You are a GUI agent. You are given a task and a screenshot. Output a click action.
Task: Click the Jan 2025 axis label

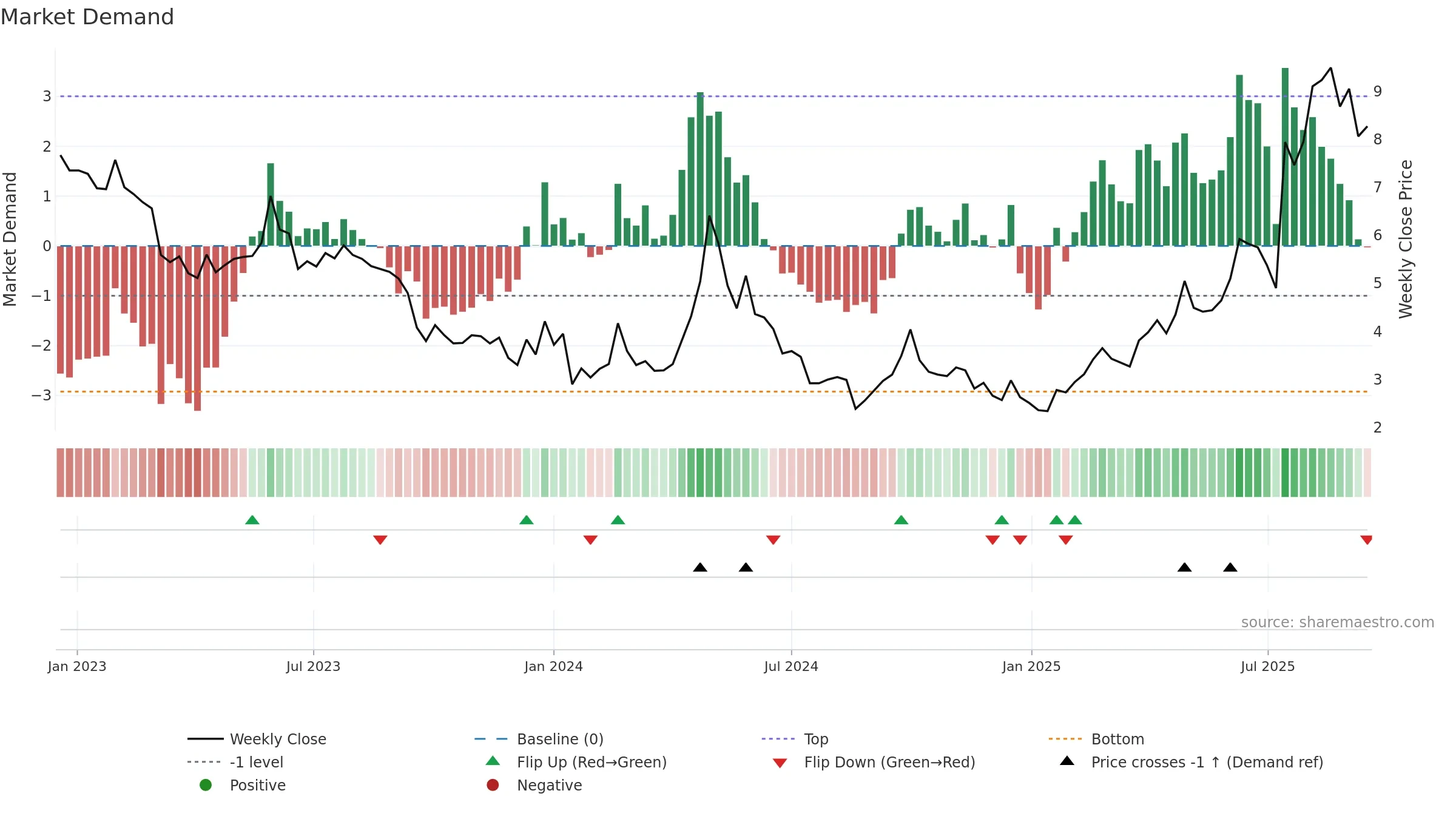point(1031,666)
